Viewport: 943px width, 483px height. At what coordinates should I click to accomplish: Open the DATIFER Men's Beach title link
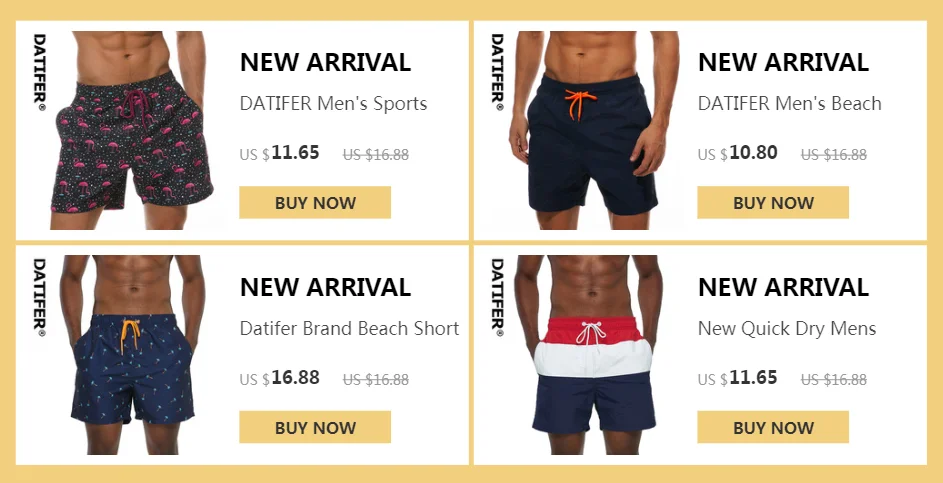789,103
